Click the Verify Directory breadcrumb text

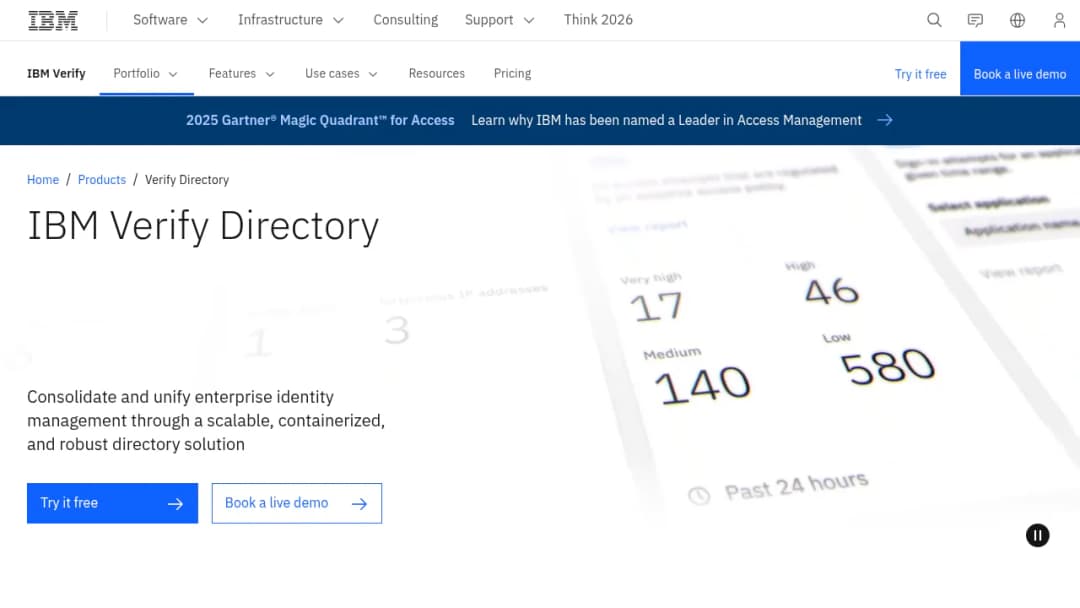(187, 180)
